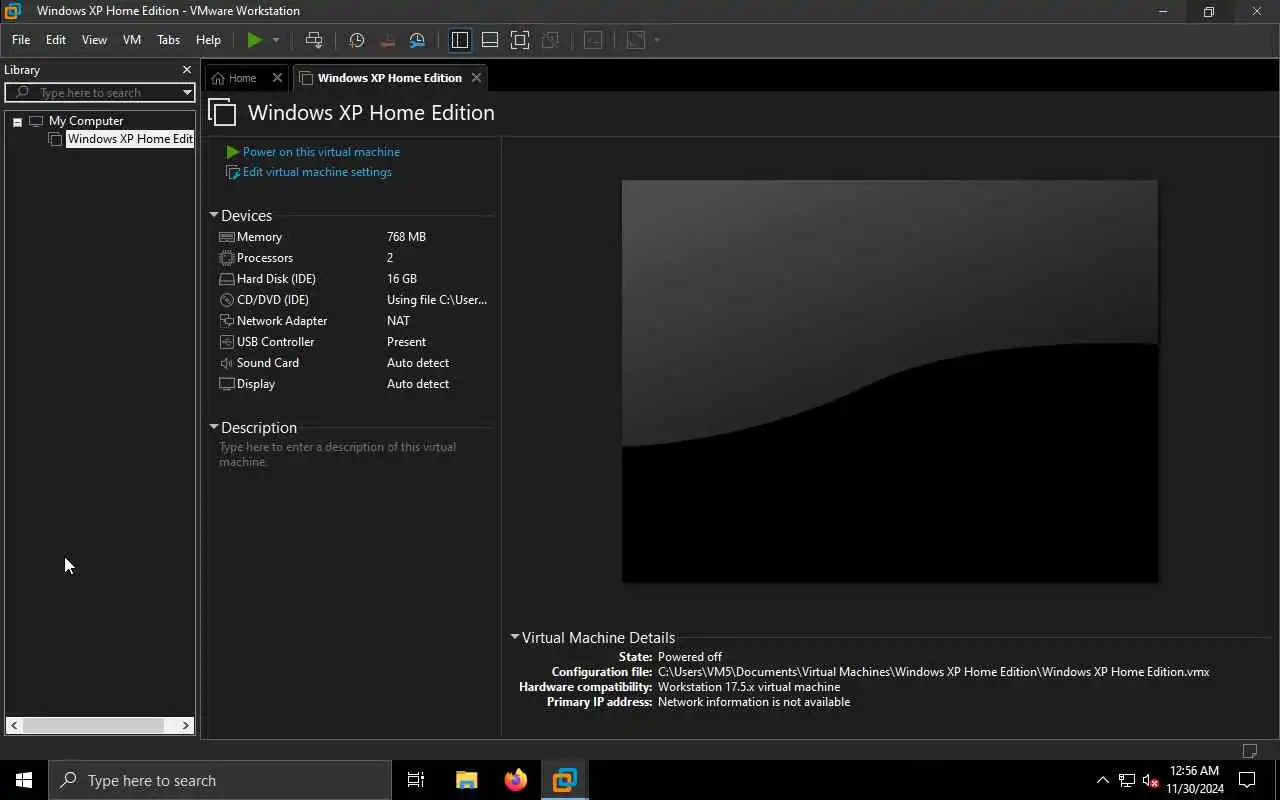The height and width of the screenshot is (800, 1280).
Task: Click the Hard Disk device icon
Action: click(227, 279)
